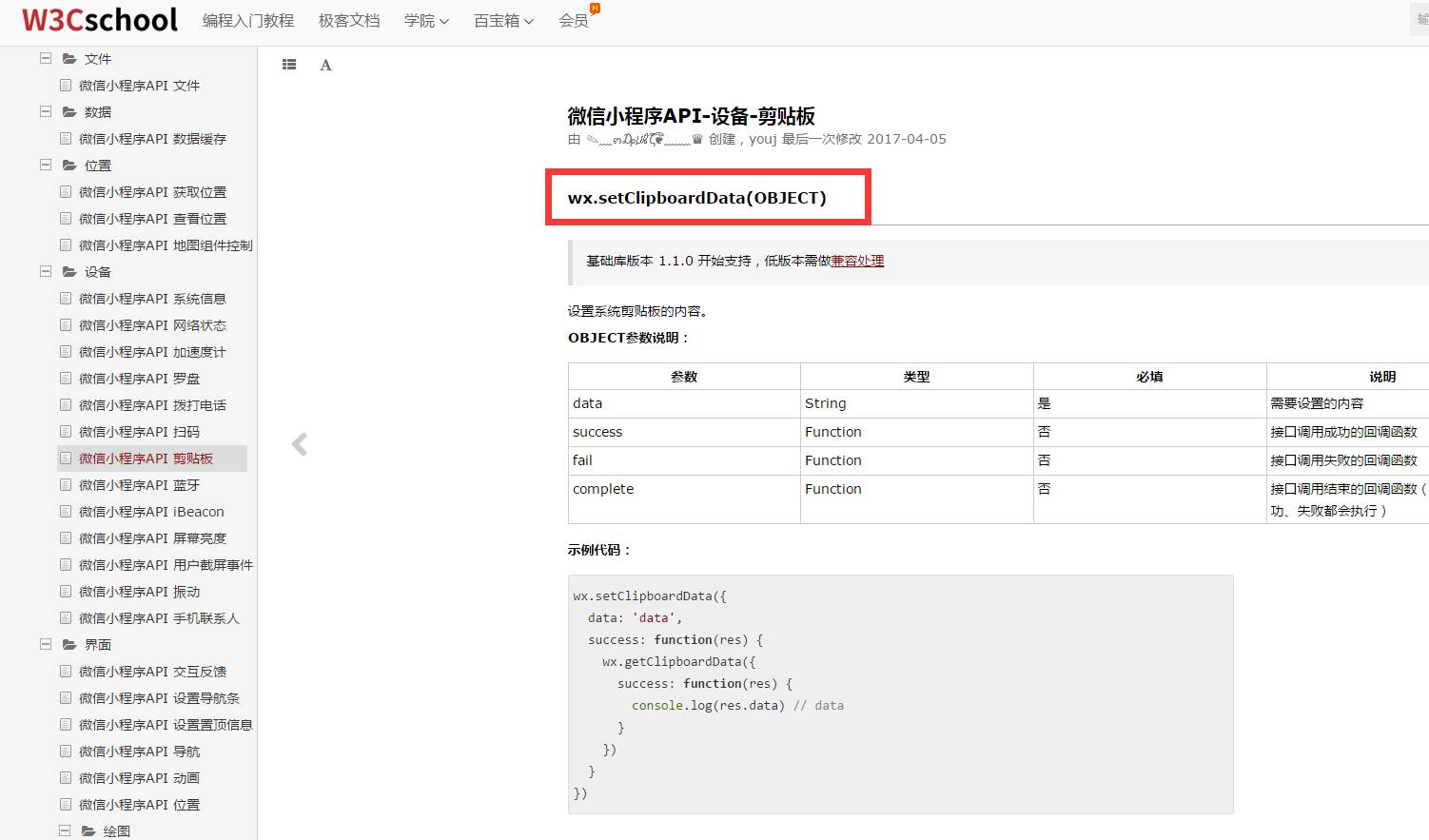
Task: Open 微信小程序API 位置 under 界面
Action: click(139, 805)
